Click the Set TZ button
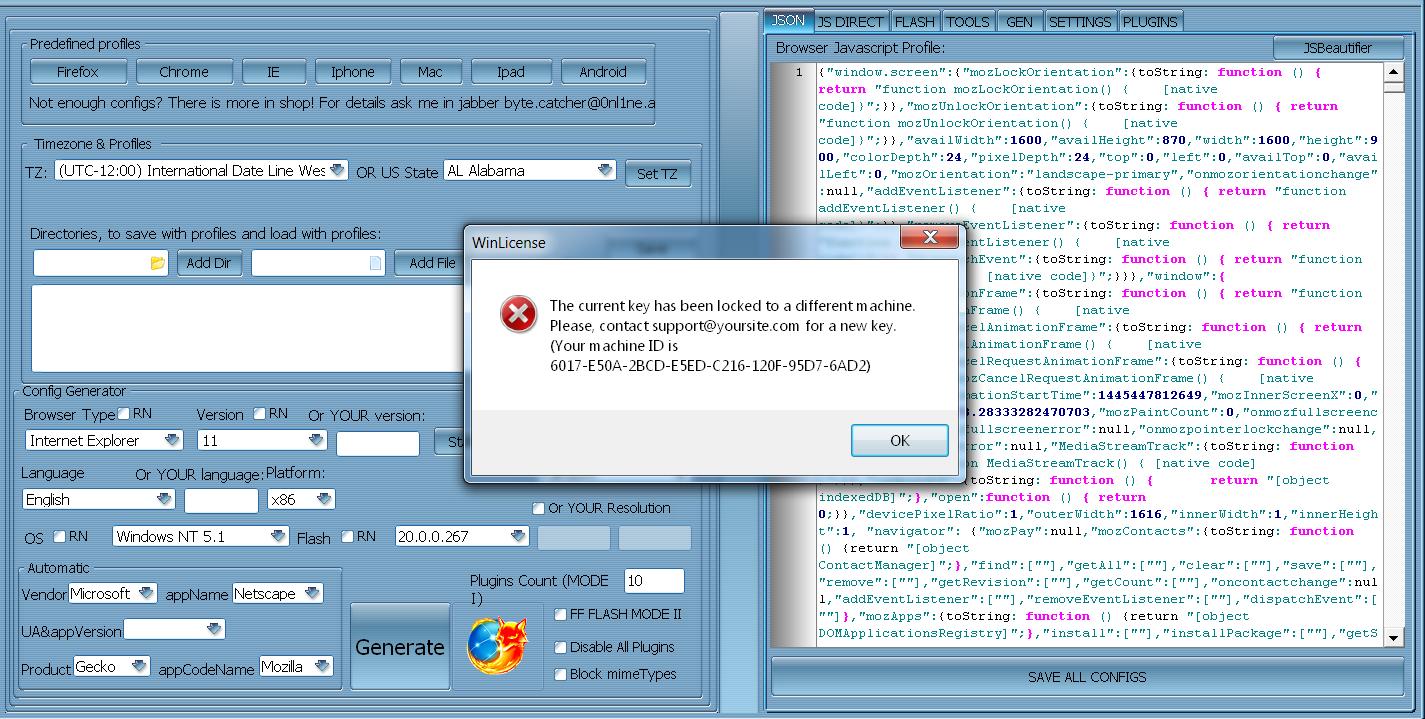The height and width of the screenshot is (719, 1425). pos(657,173)
